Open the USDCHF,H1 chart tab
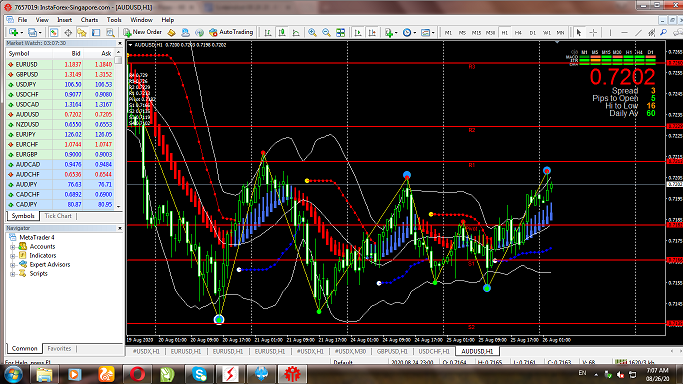 [433, 351]
